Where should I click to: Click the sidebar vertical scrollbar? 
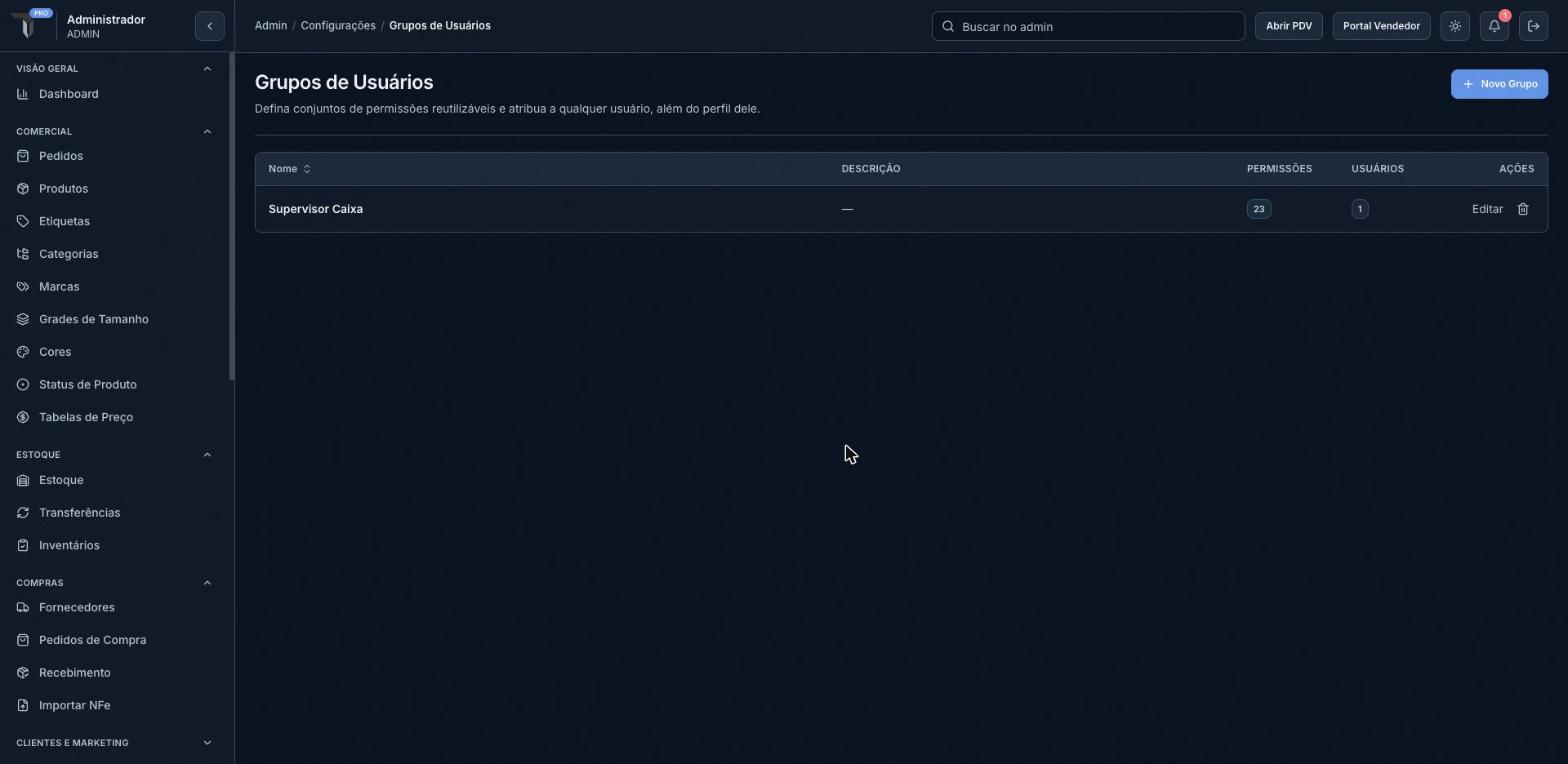[x=232, y=216]
